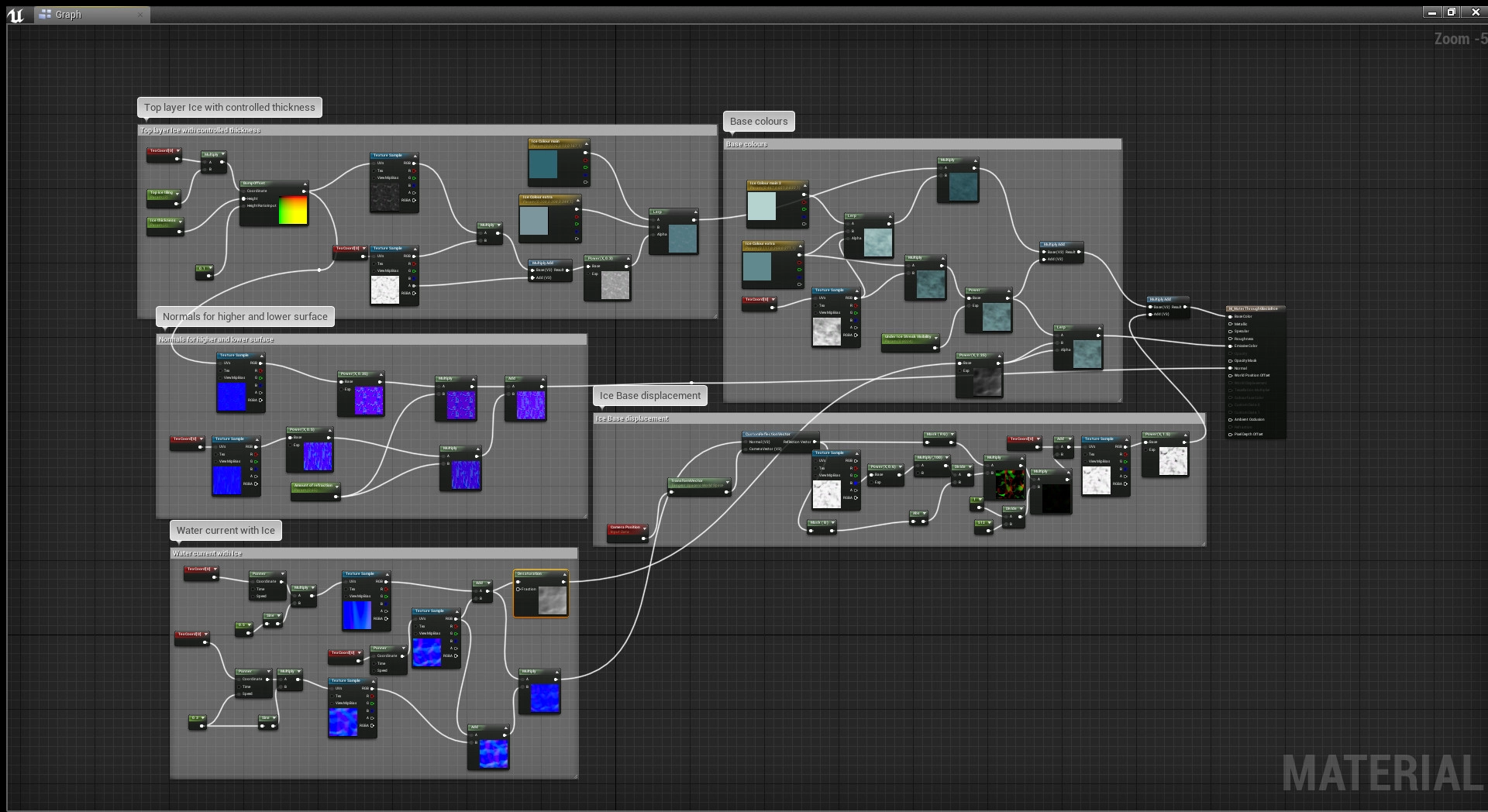
Task: Expand the Top ice tiling parameter node
Action: click(177, 193)
